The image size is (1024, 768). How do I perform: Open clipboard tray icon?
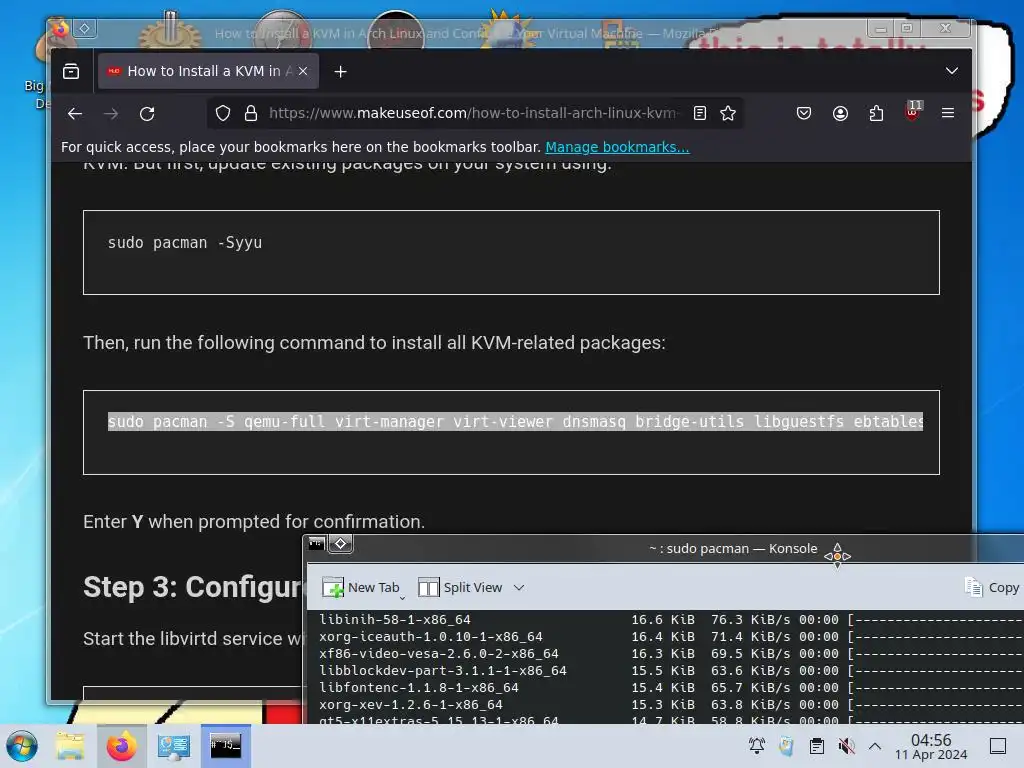(816, 746)
